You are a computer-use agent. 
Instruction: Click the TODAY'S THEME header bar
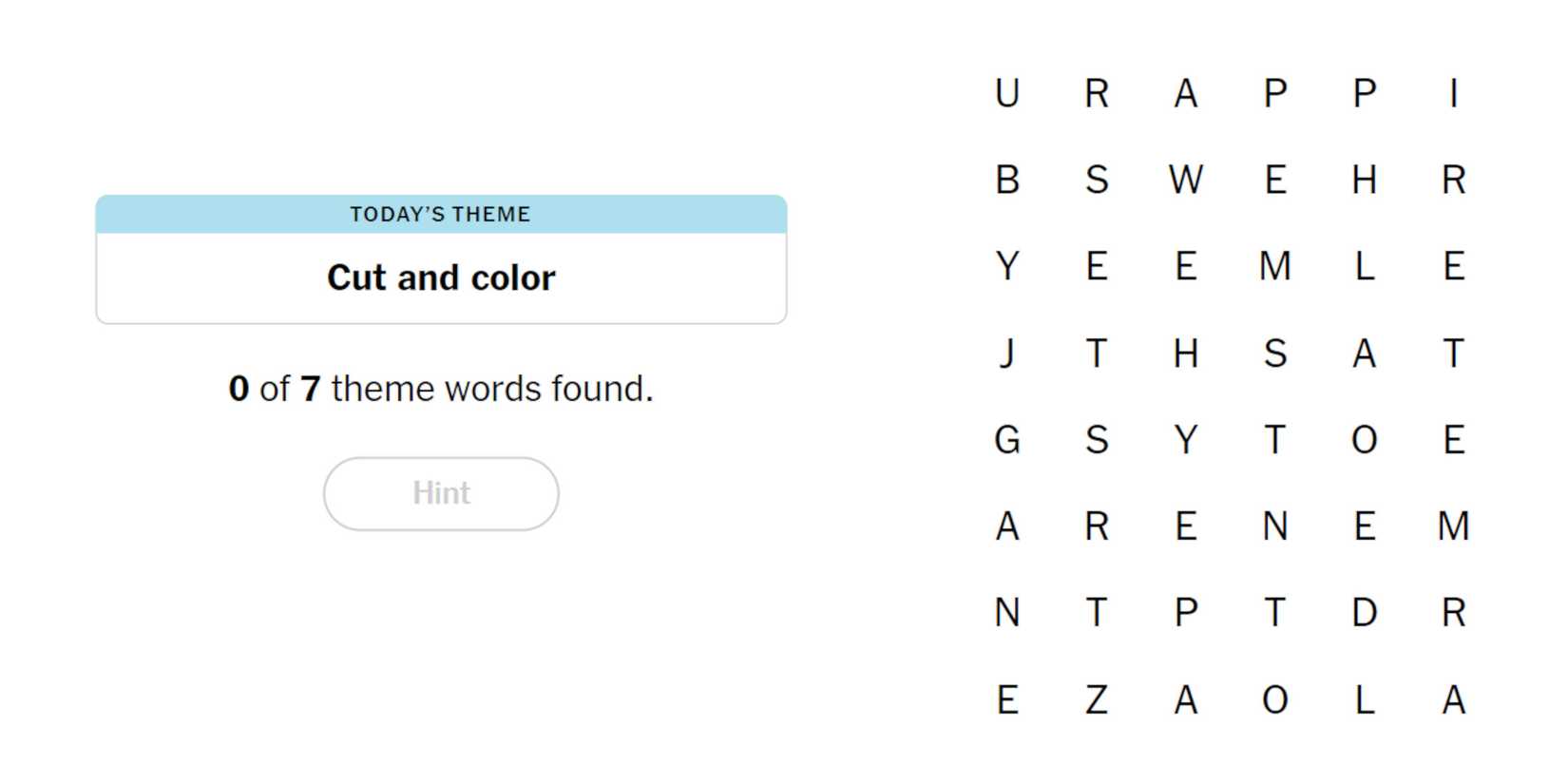click(441, 215)
